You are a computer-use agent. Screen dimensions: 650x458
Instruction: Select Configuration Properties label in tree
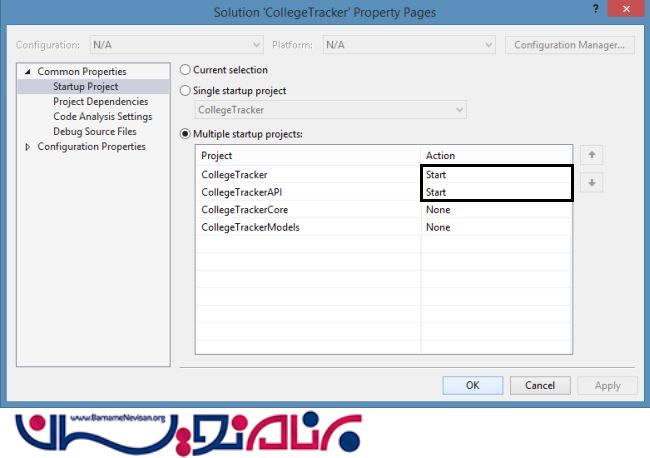tap(91, 147)
